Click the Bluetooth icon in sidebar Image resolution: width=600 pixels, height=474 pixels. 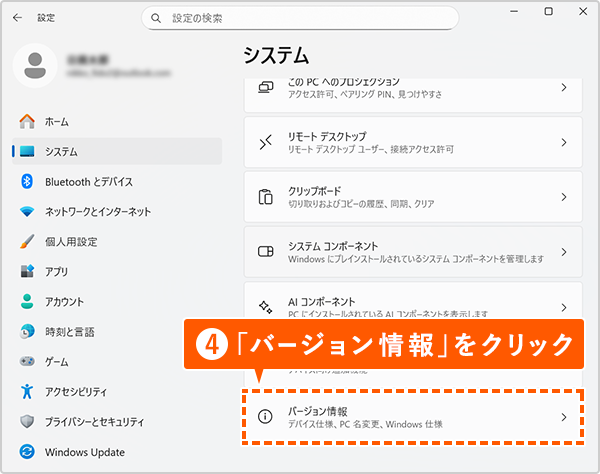click(27, 182)
